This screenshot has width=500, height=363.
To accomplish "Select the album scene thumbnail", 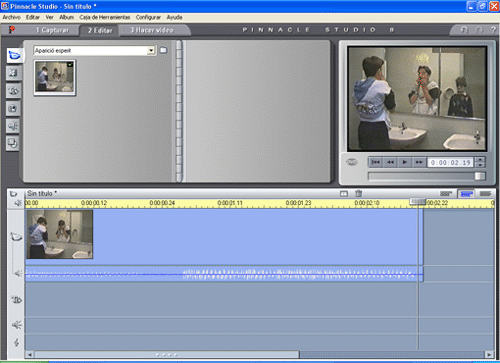I will point(55,77).
